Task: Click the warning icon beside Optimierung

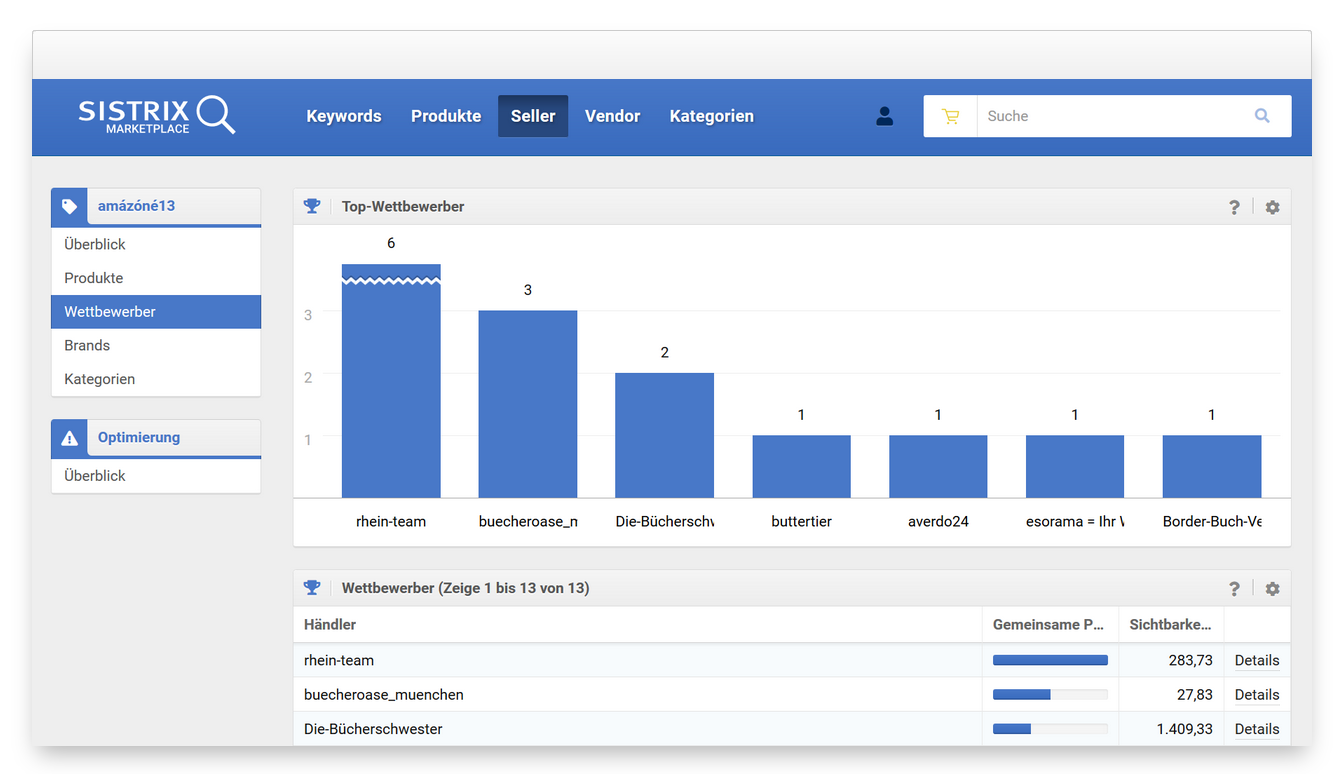Action: [x=69, y=438]
